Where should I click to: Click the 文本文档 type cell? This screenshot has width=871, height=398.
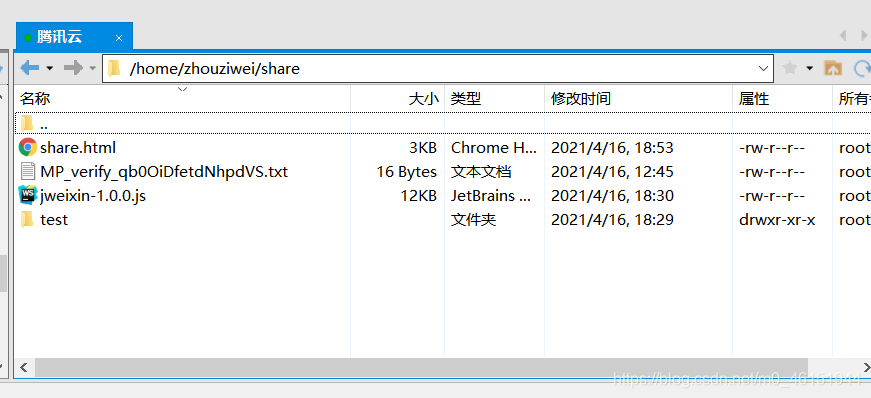(480, 172)
